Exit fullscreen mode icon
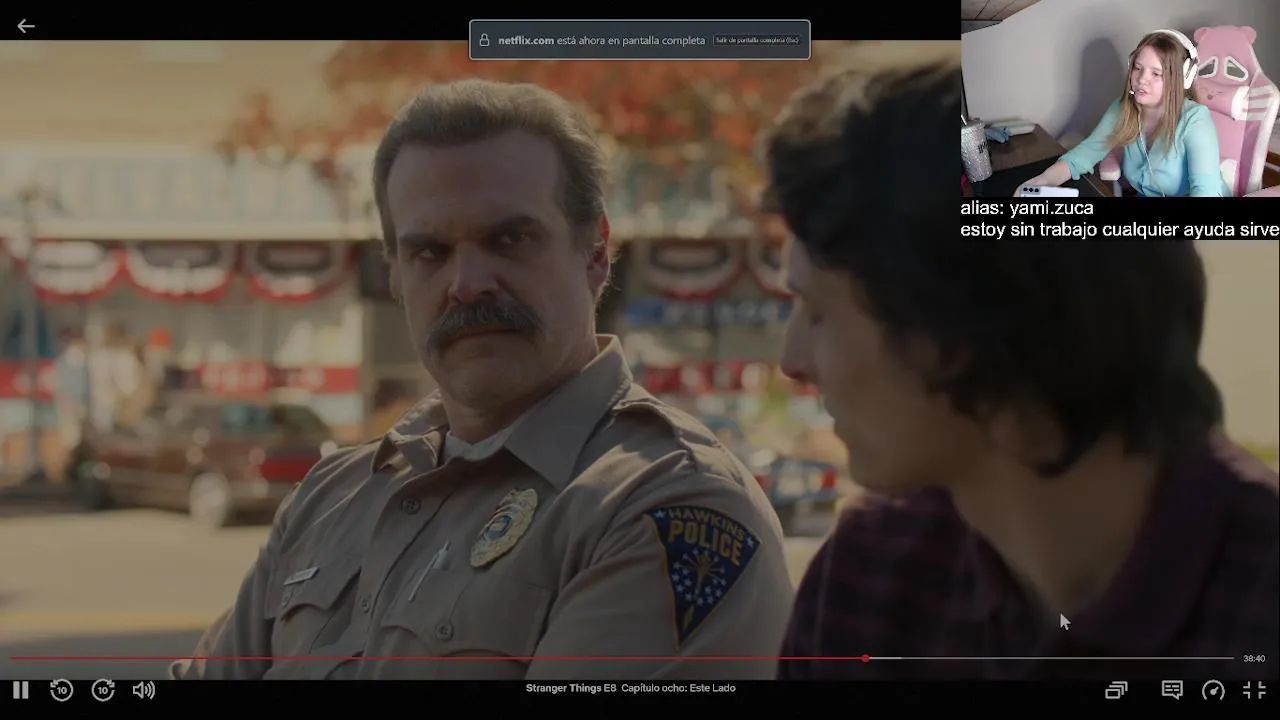1280x720 pixels. pos(1254,690)
